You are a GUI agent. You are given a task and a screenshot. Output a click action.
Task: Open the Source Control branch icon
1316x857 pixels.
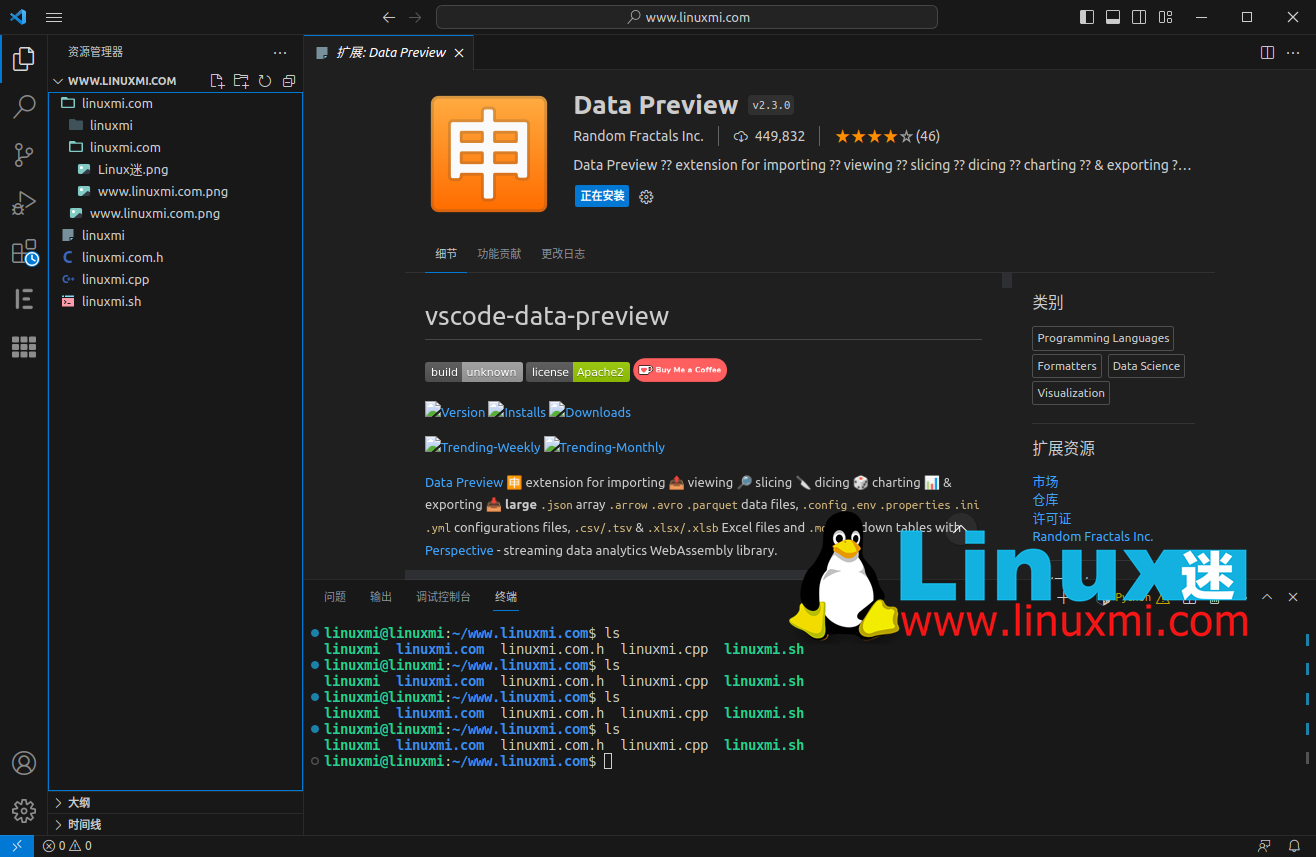pos(24,155)
